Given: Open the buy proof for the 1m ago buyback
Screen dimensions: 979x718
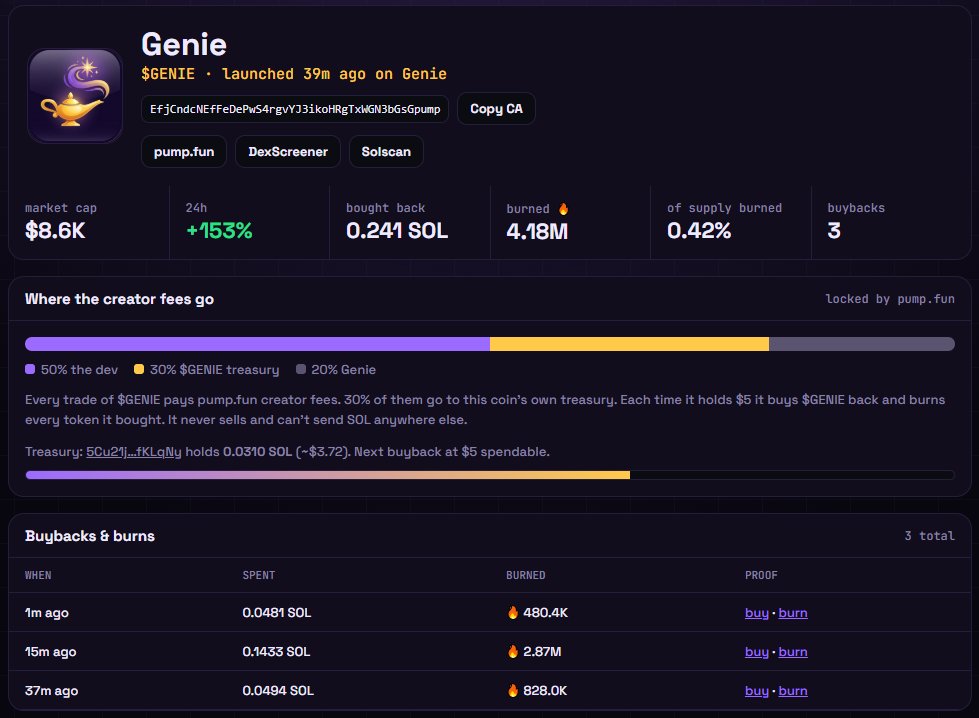Looking at the screenshot, I should tap(757, 613).
